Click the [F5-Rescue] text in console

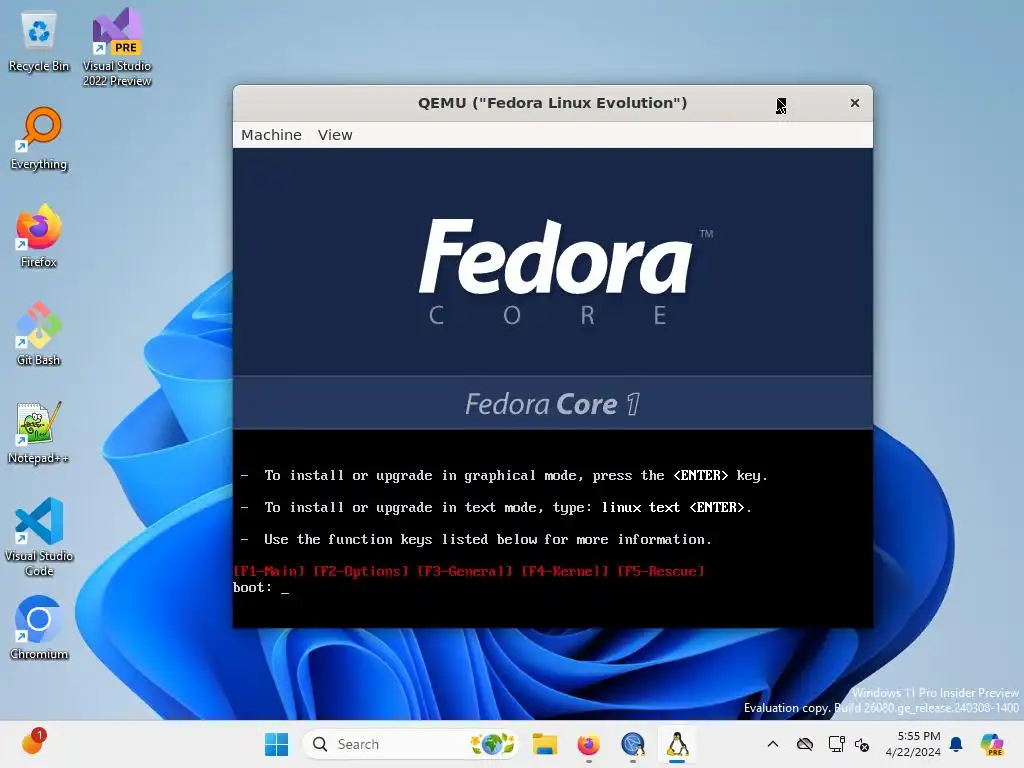point(661,571)
